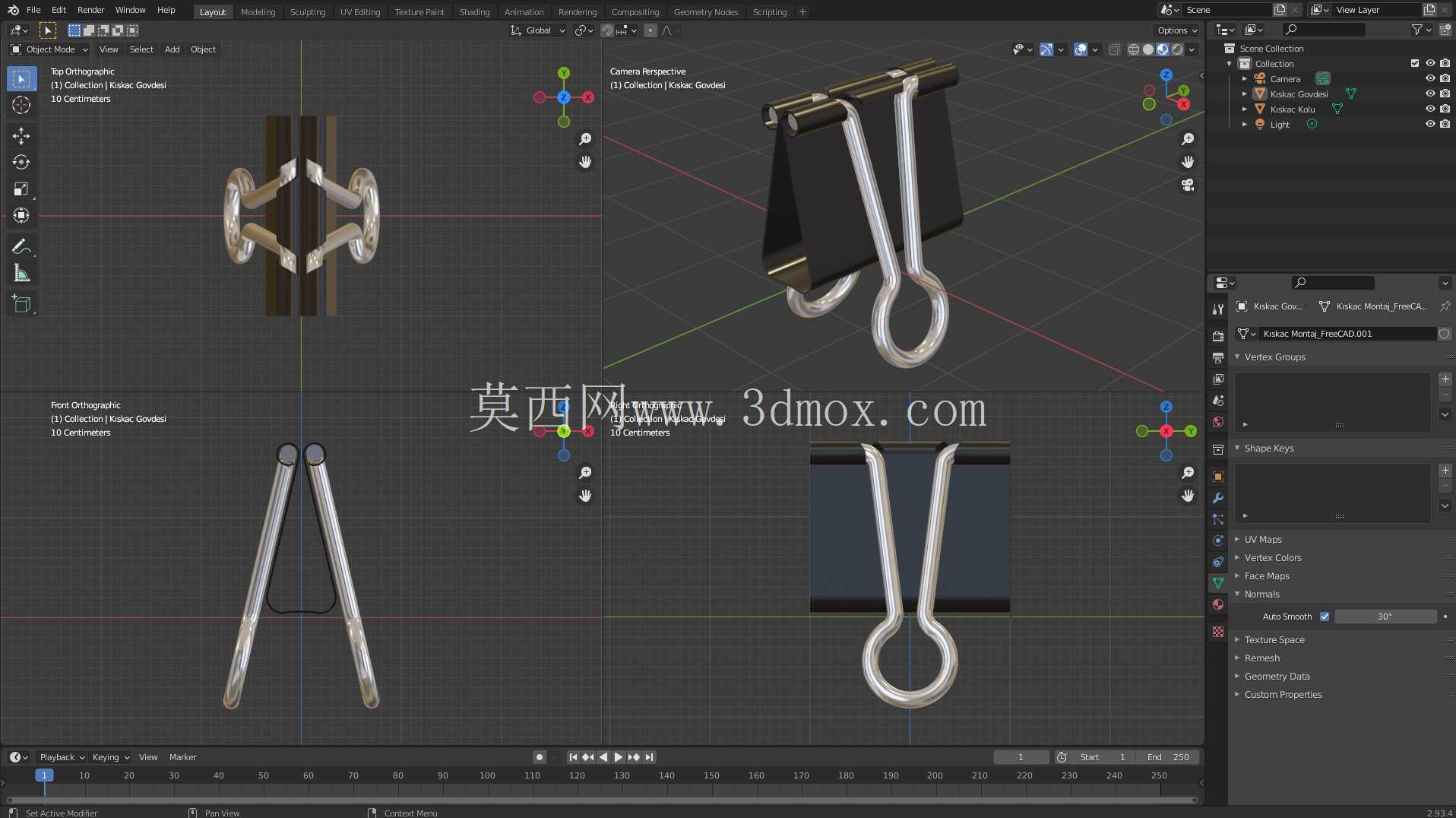Open Physics properties tab
Screen dimensions: 1456x818
1218,541
